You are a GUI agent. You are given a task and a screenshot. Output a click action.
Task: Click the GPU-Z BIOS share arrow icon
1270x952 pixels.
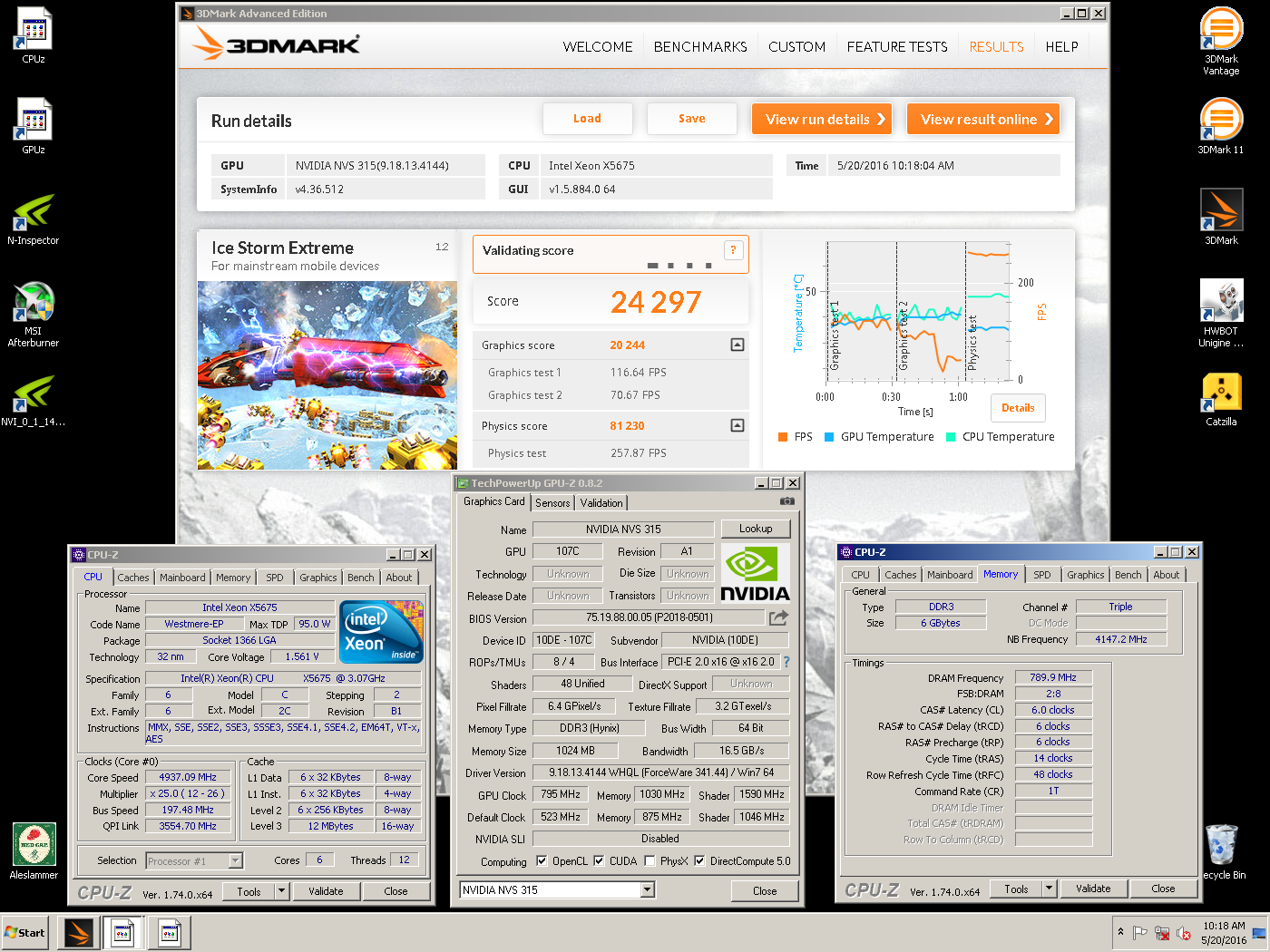tap(778, 617)
